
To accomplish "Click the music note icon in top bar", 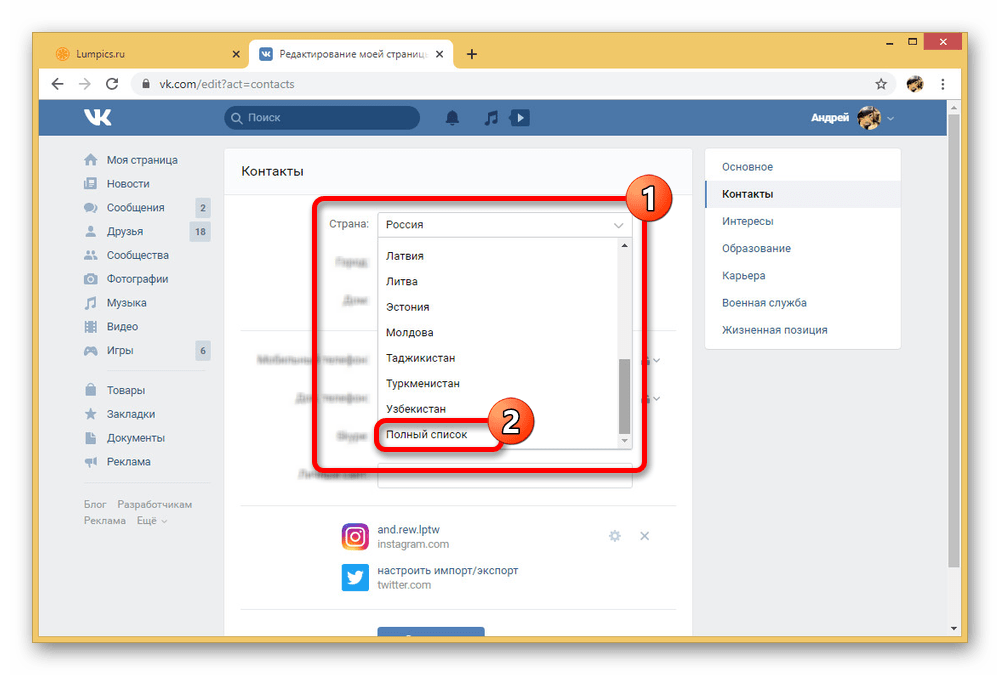I will click(x=490, y=117).
